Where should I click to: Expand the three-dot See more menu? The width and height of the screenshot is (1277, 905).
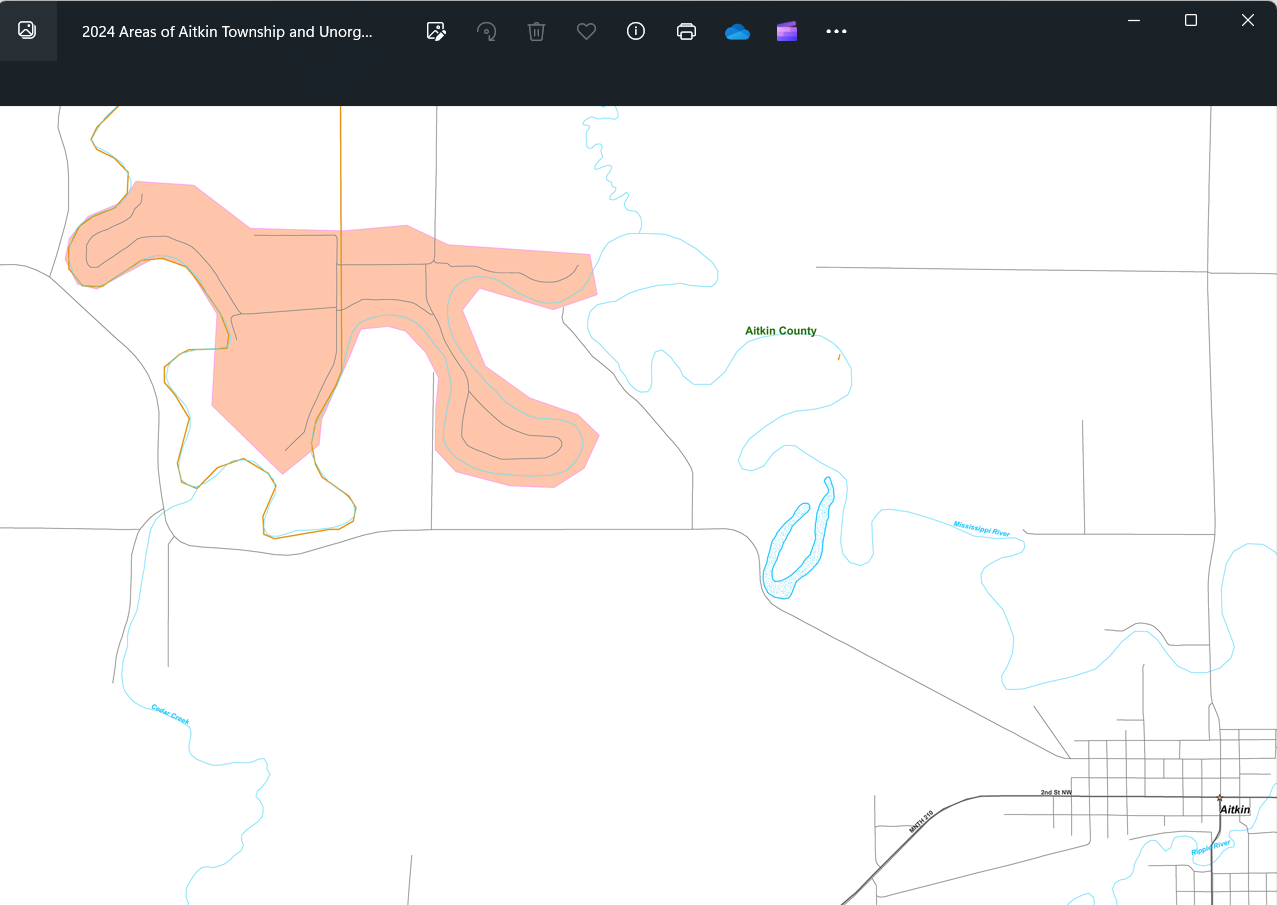836,31
